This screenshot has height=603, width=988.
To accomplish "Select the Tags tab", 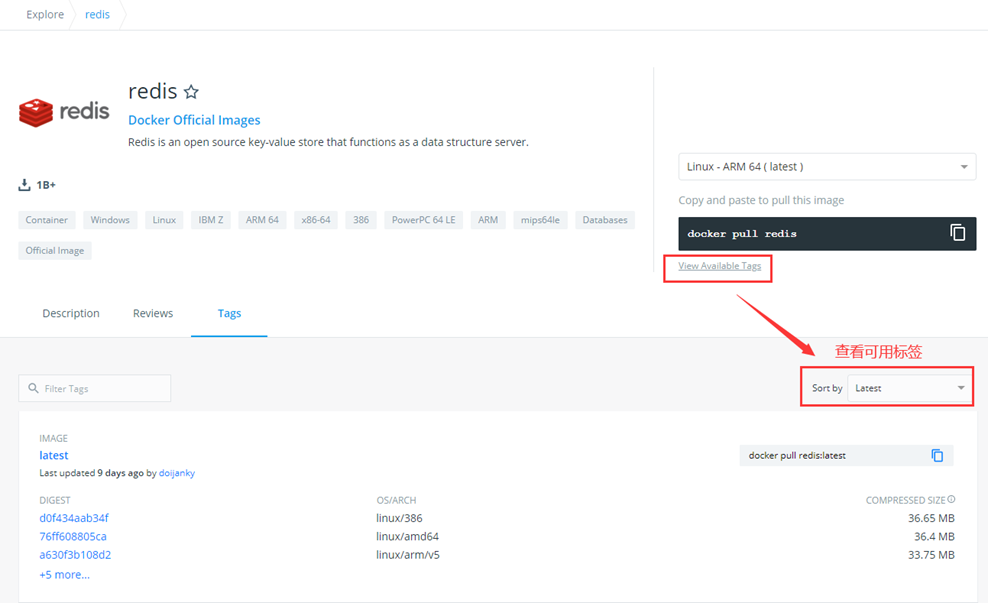I will [229, 313].
